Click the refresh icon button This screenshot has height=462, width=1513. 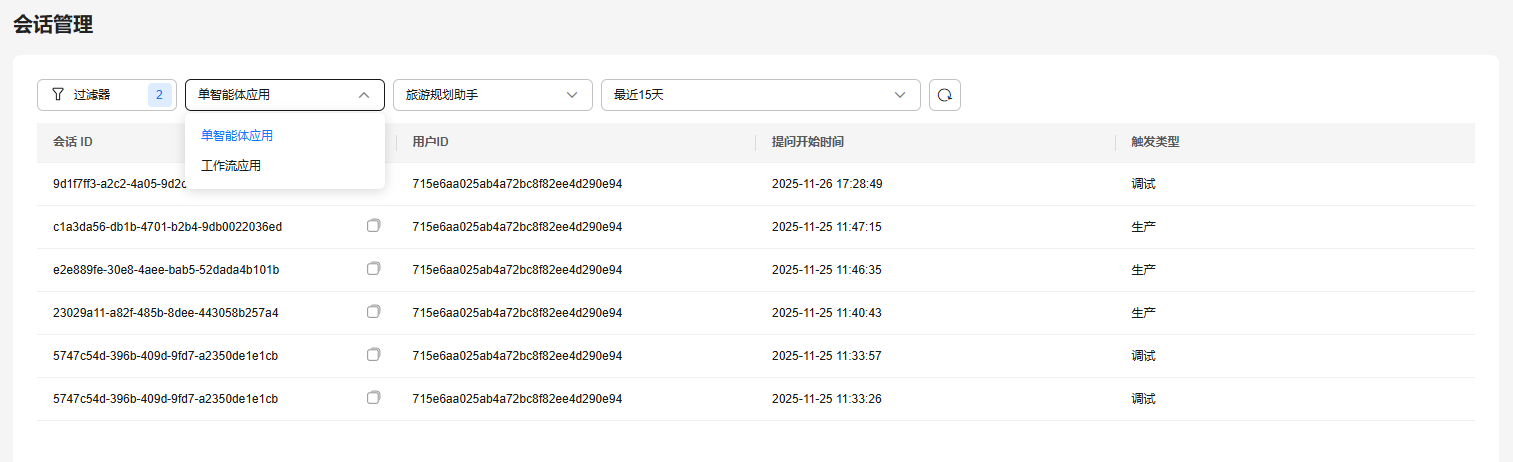945,95
